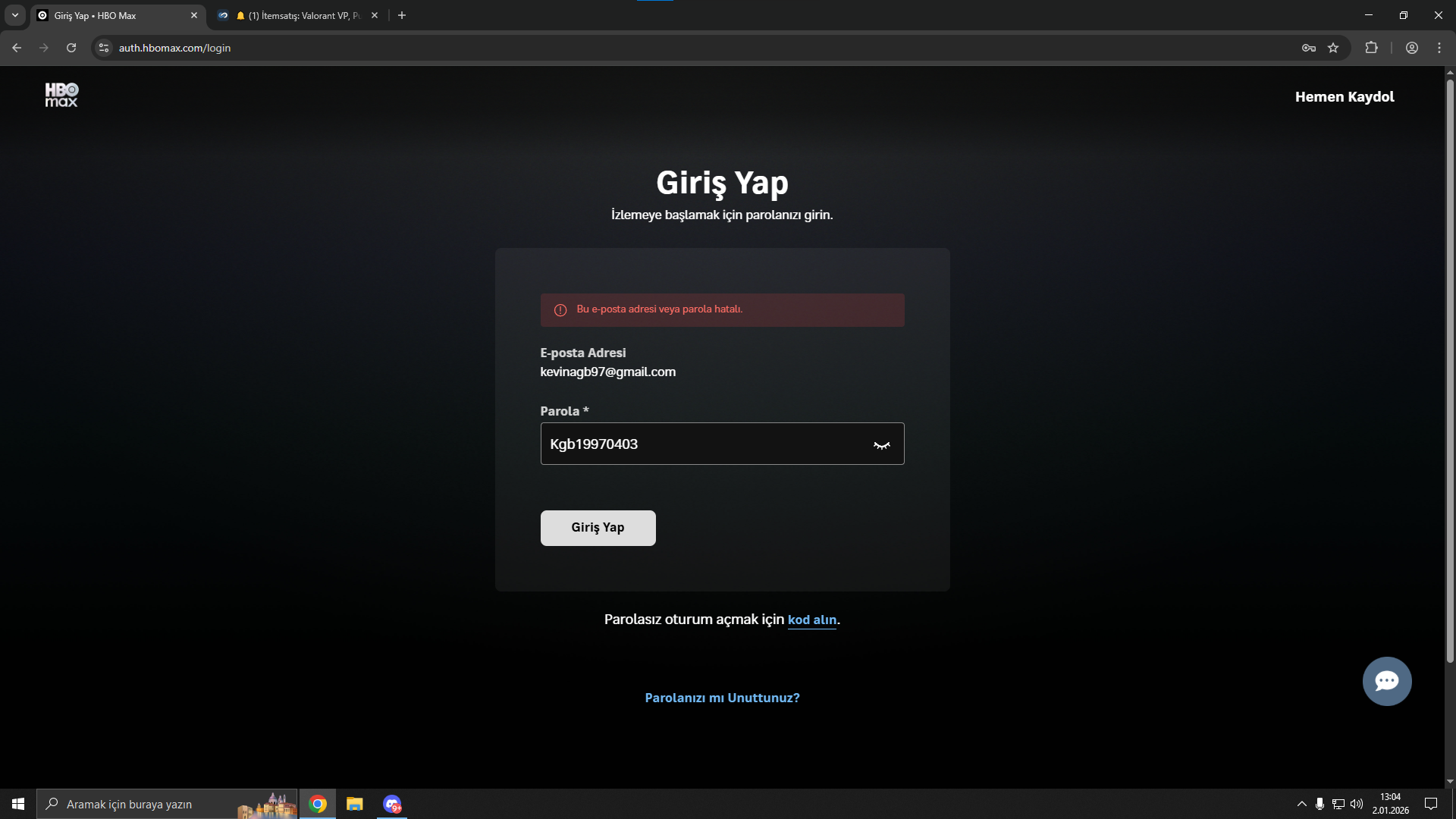Focus the Parola password field

click(x=722, y=444)
